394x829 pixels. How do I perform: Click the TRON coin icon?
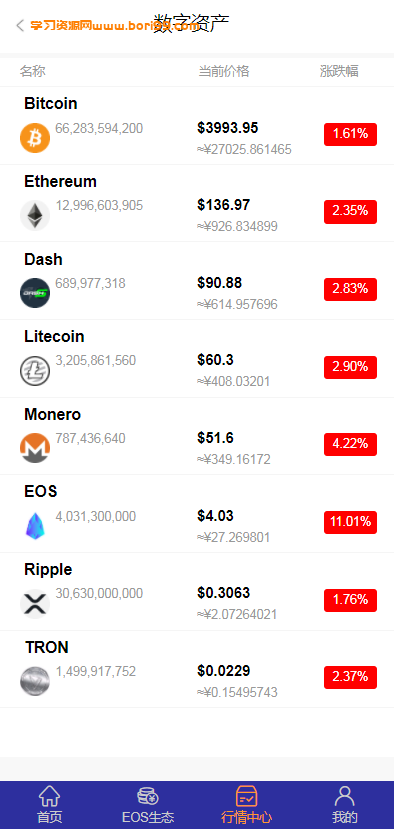click(x=35, y=681)
